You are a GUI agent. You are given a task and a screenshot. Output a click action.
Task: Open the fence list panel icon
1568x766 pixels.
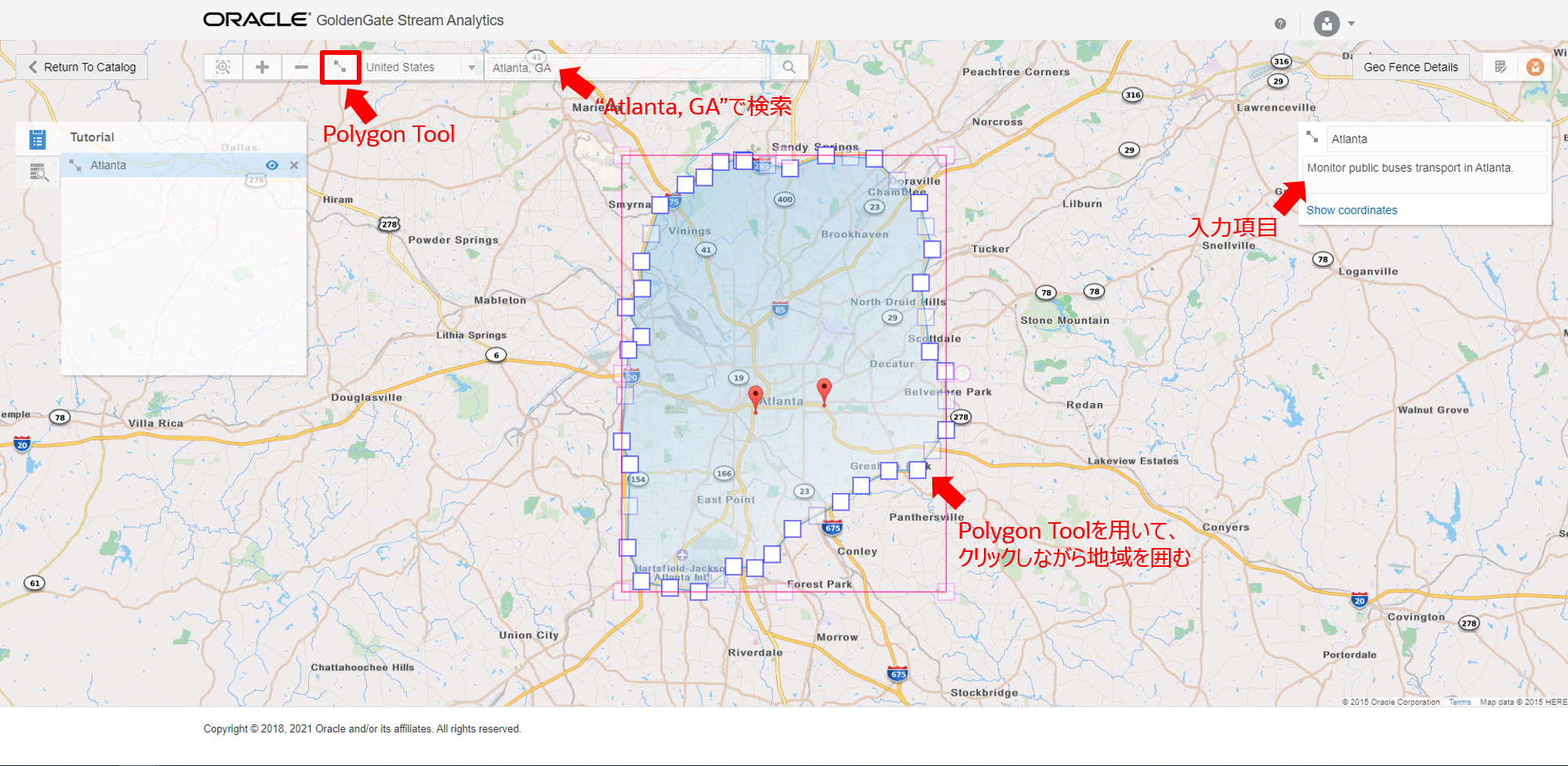pos(38,140)
